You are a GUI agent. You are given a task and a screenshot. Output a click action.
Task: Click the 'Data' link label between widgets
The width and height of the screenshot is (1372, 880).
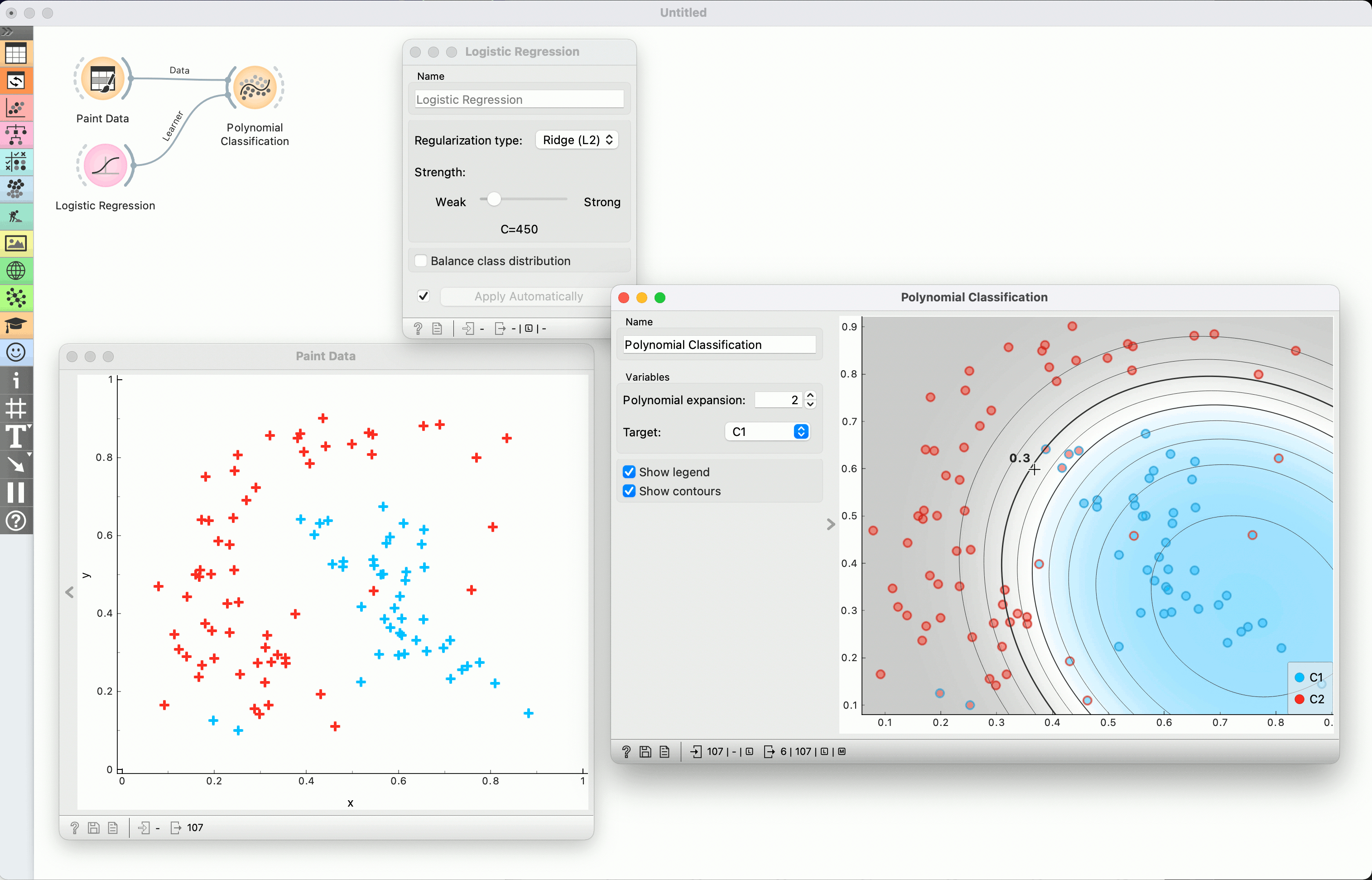tap(179, 70)
